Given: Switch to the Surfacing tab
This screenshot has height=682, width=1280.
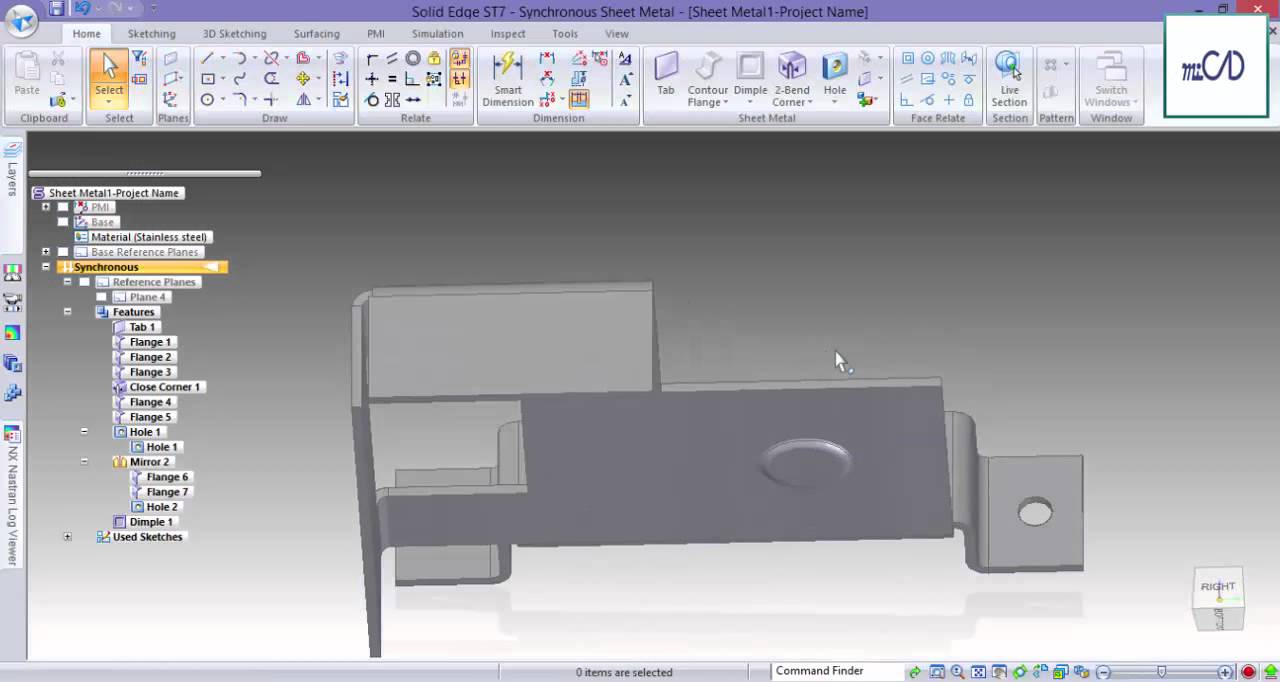Looking at the screenshot, I should 316,34.
